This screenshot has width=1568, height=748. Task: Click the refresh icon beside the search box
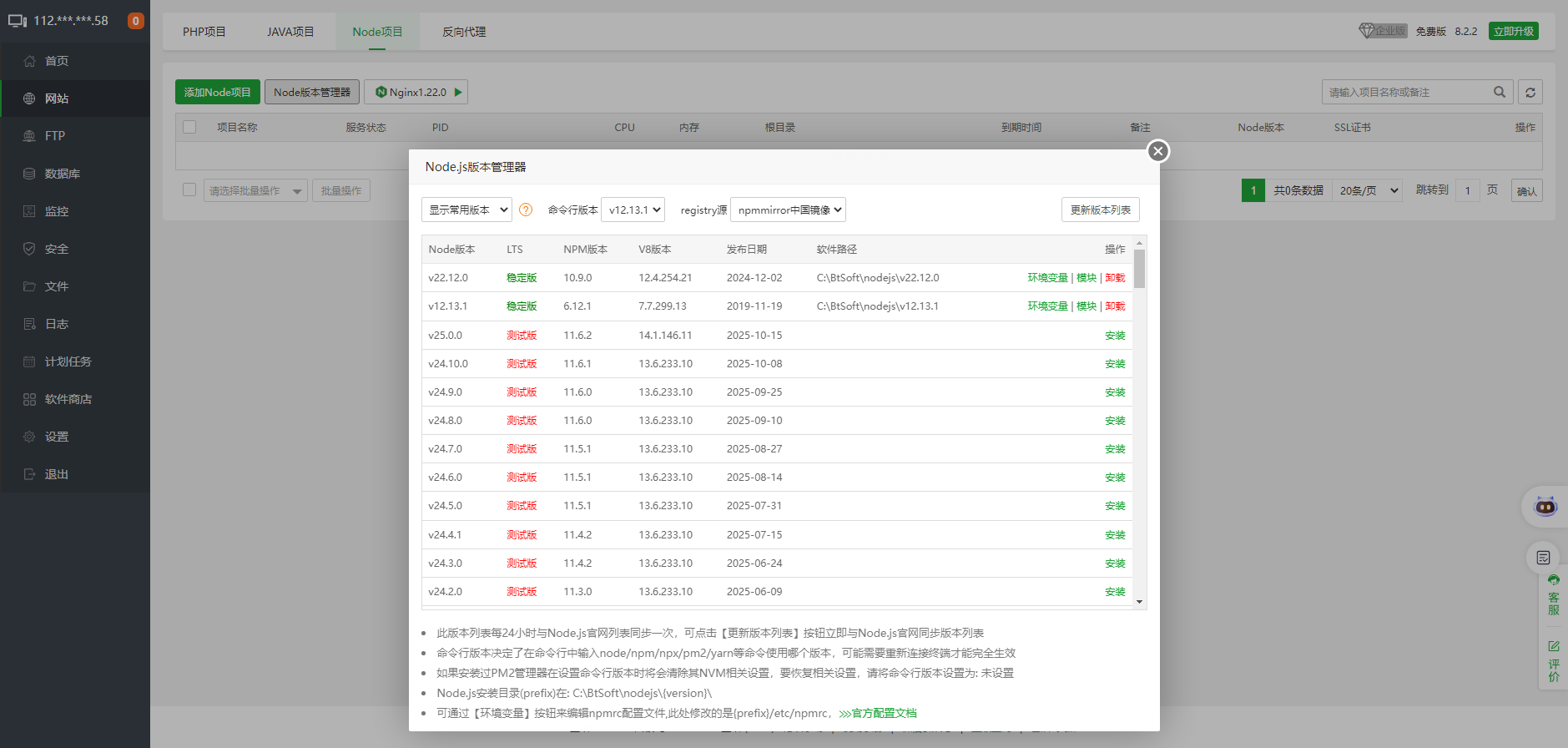coord(1530,93)
